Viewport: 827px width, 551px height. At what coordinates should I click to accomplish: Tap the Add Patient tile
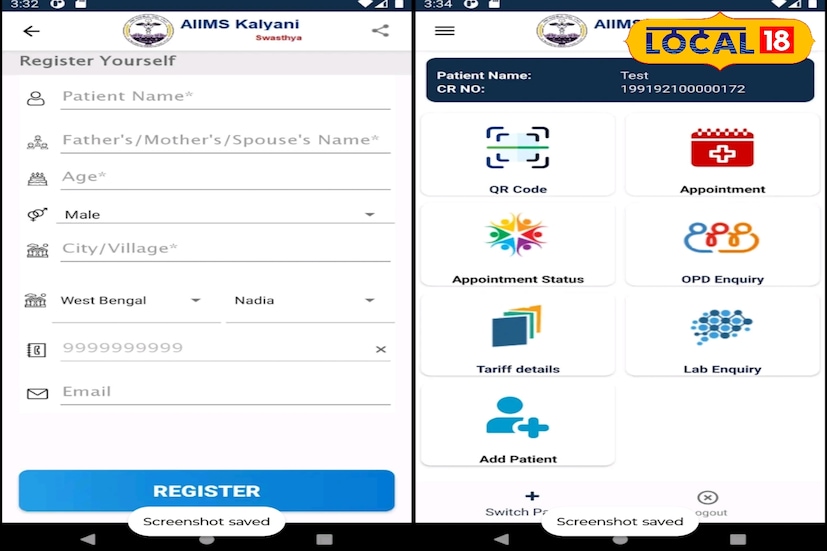(517, 425)
